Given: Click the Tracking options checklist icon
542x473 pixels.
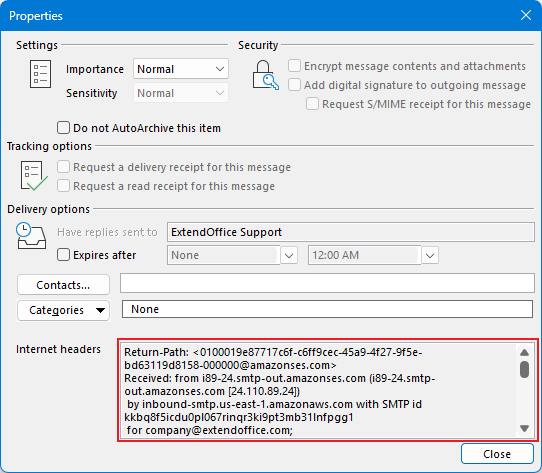Looking at the screenshot, I should pyautogui.click(x=34, y=176).
